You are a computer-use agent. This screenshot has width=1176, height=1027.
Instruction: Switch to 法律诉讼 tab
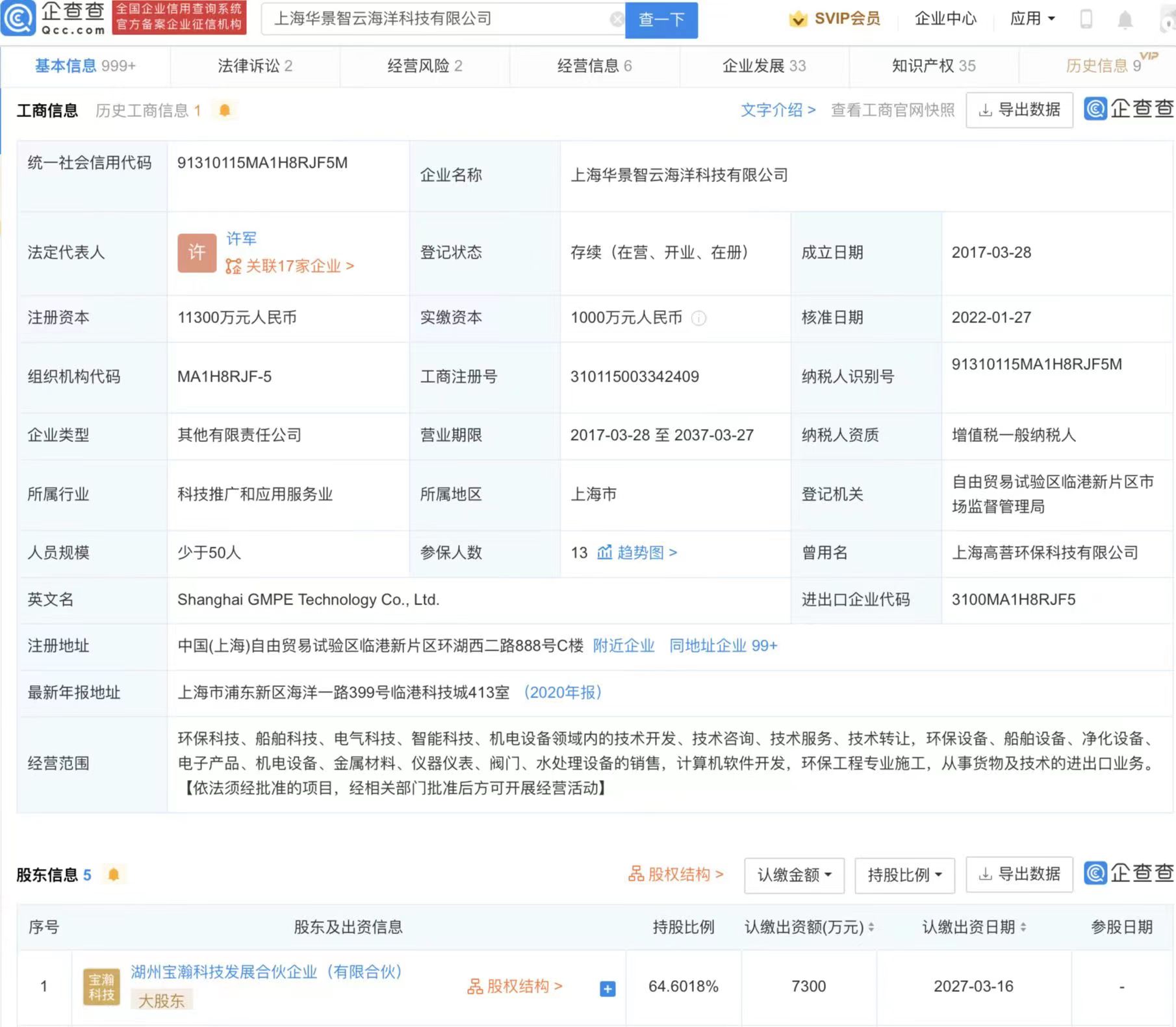tap(255, 66)
